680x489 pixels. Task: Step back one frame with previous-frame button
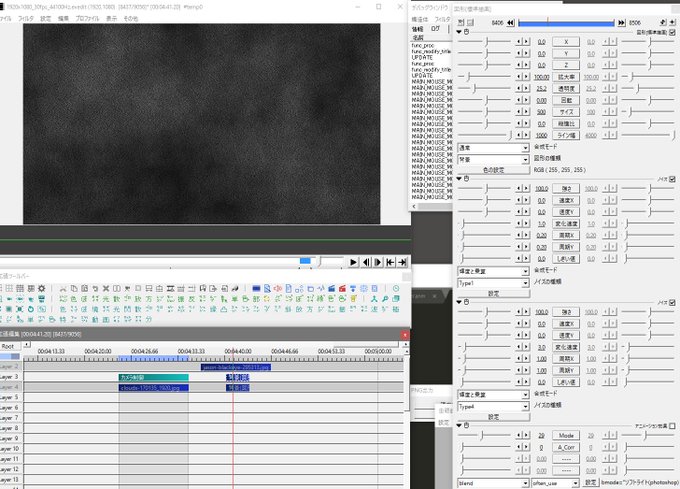(366, 262)
